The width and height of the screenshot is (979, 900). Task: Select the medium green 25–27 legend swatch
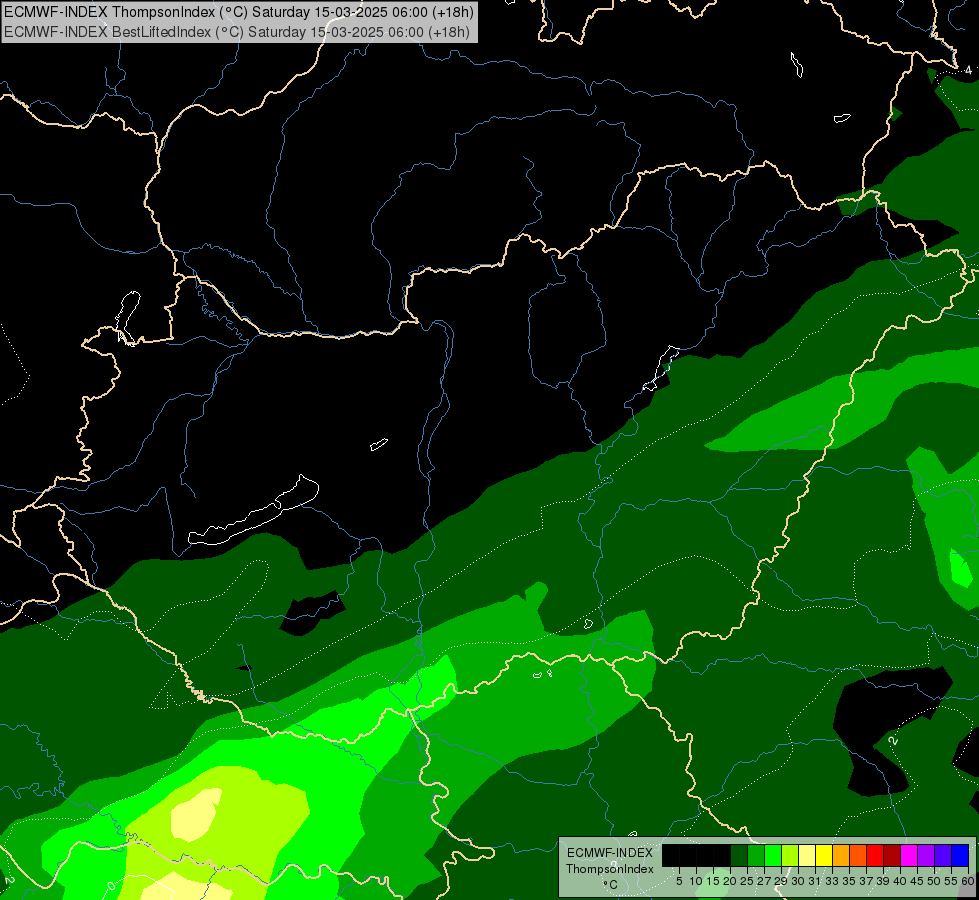pos(756,855)
